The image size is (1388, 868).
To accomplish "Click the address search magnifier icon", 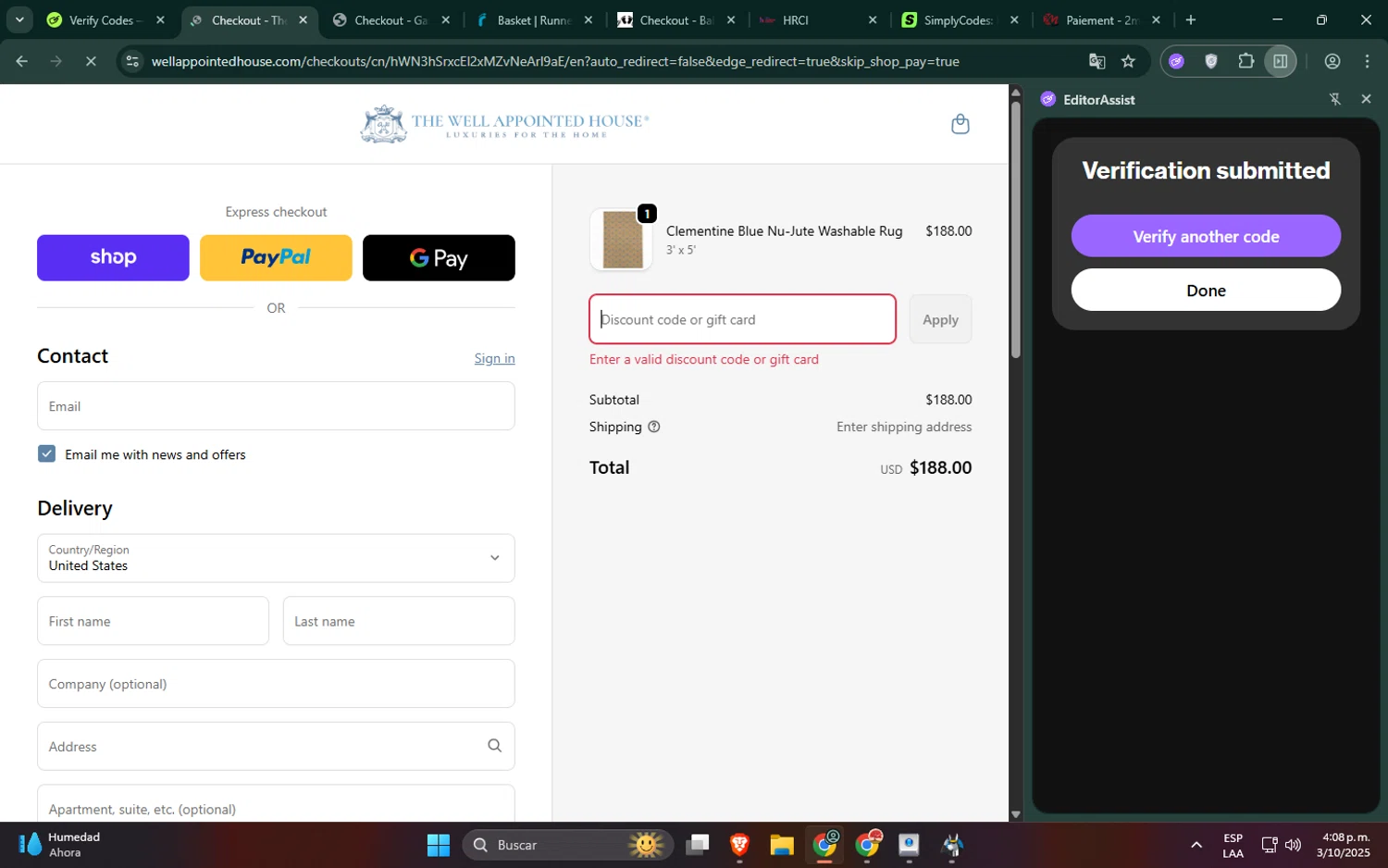I will [494, 746].
